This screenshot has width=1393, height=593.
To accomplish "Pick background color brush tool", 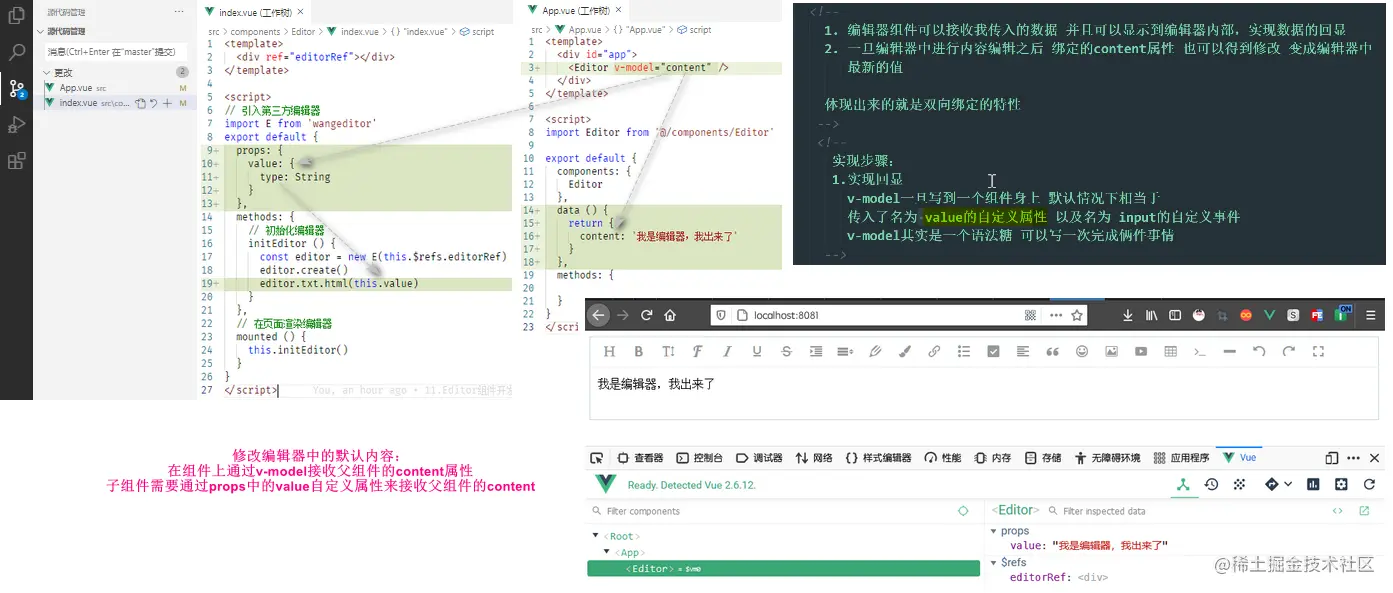I will tap(904, 352).
